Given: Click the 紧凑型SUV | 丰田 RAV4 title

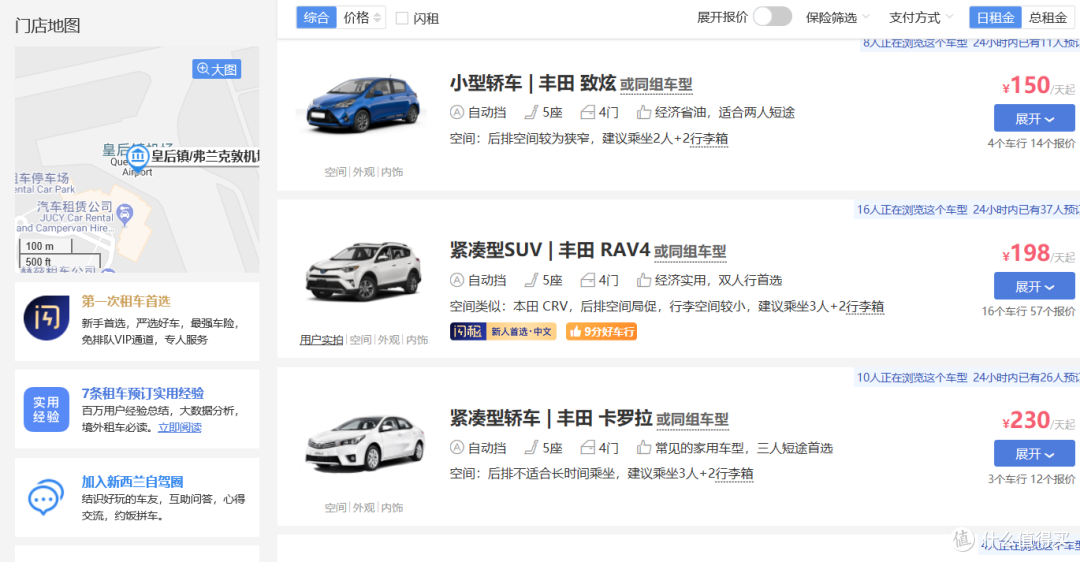Looking at the screenshot, I should tap(550, 250).
